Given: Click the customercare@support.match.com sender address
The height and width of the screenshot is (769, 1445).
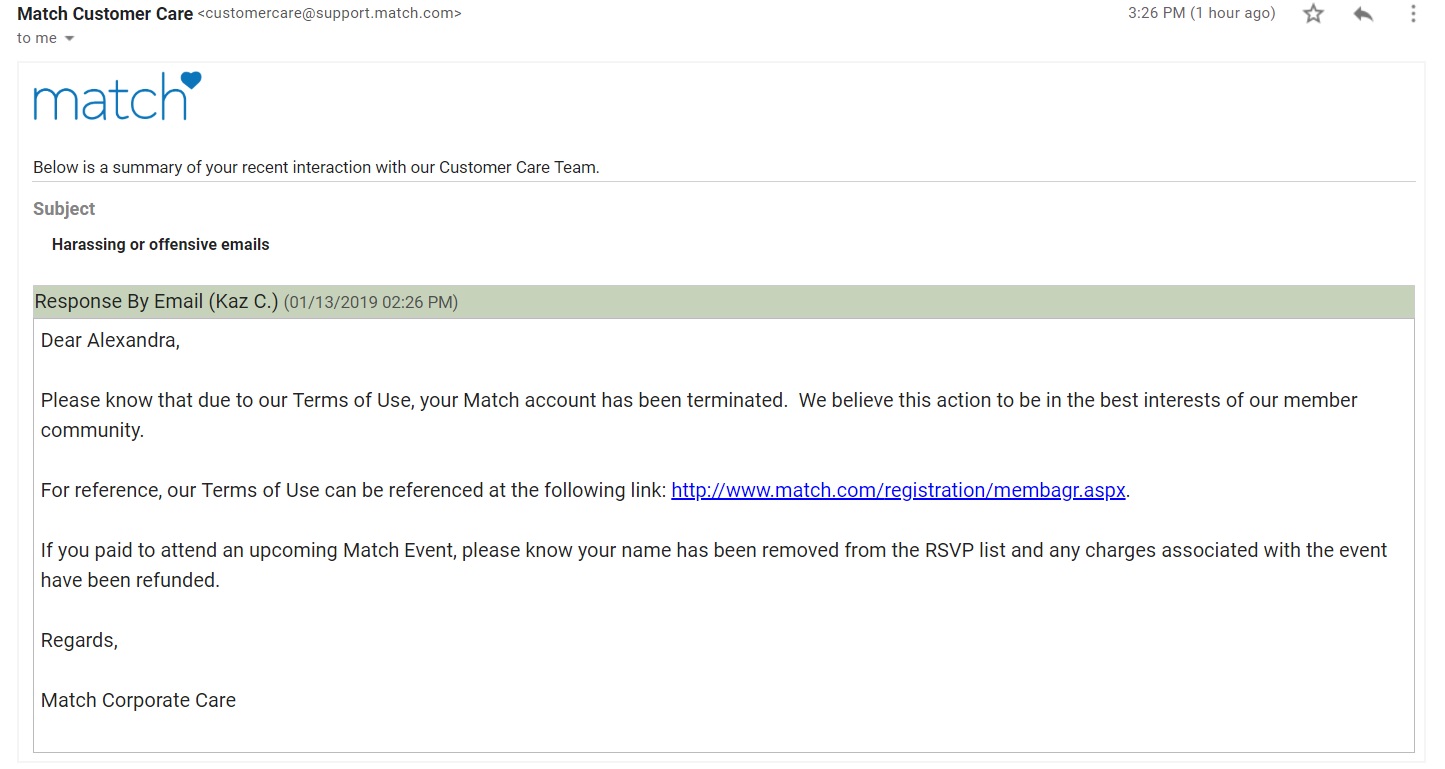Looking at the screenshot, I should coord(330,14).
